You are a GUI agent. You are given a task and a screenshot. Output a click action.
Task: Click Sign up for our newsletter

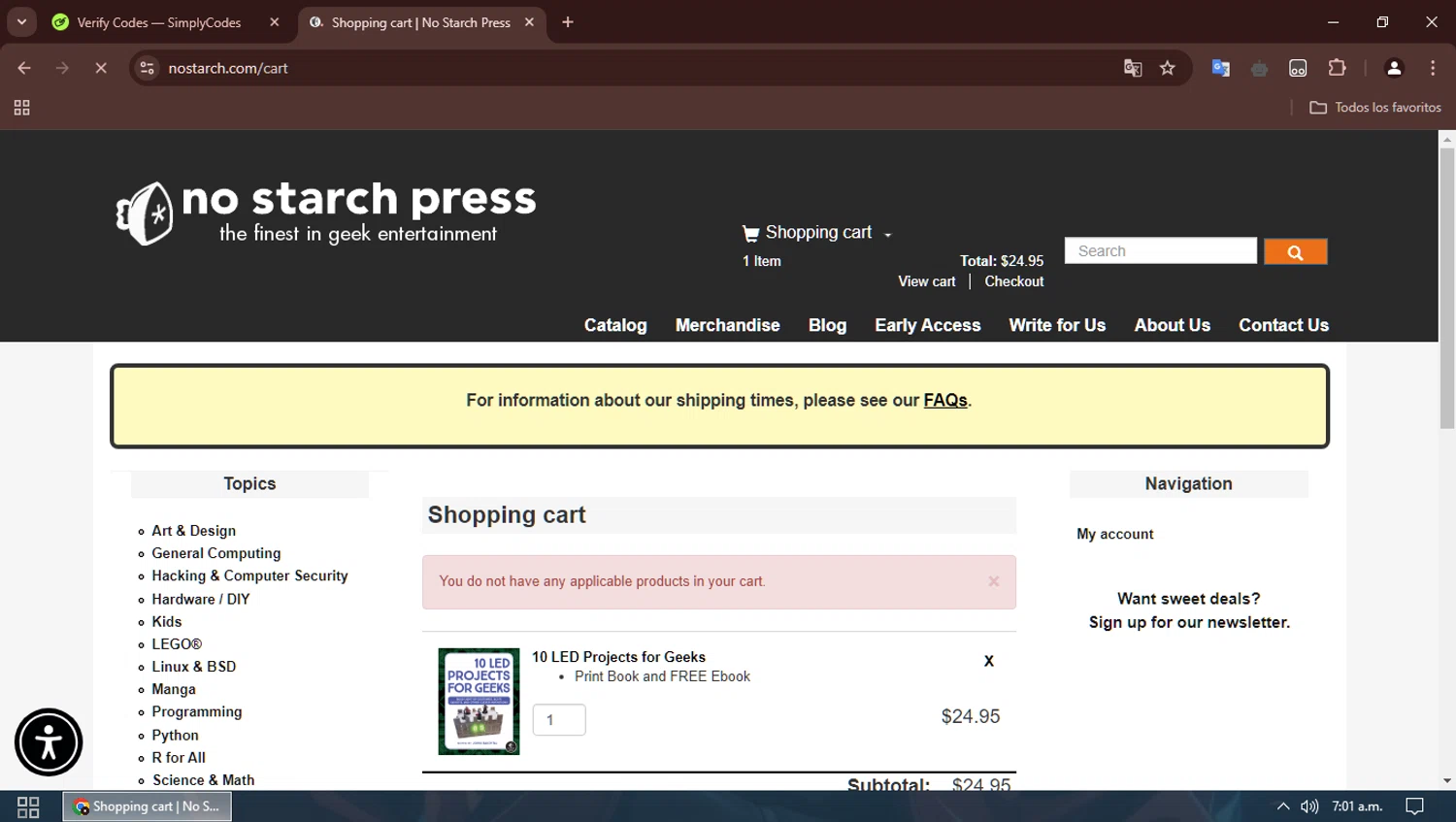tap(1189, 622)
